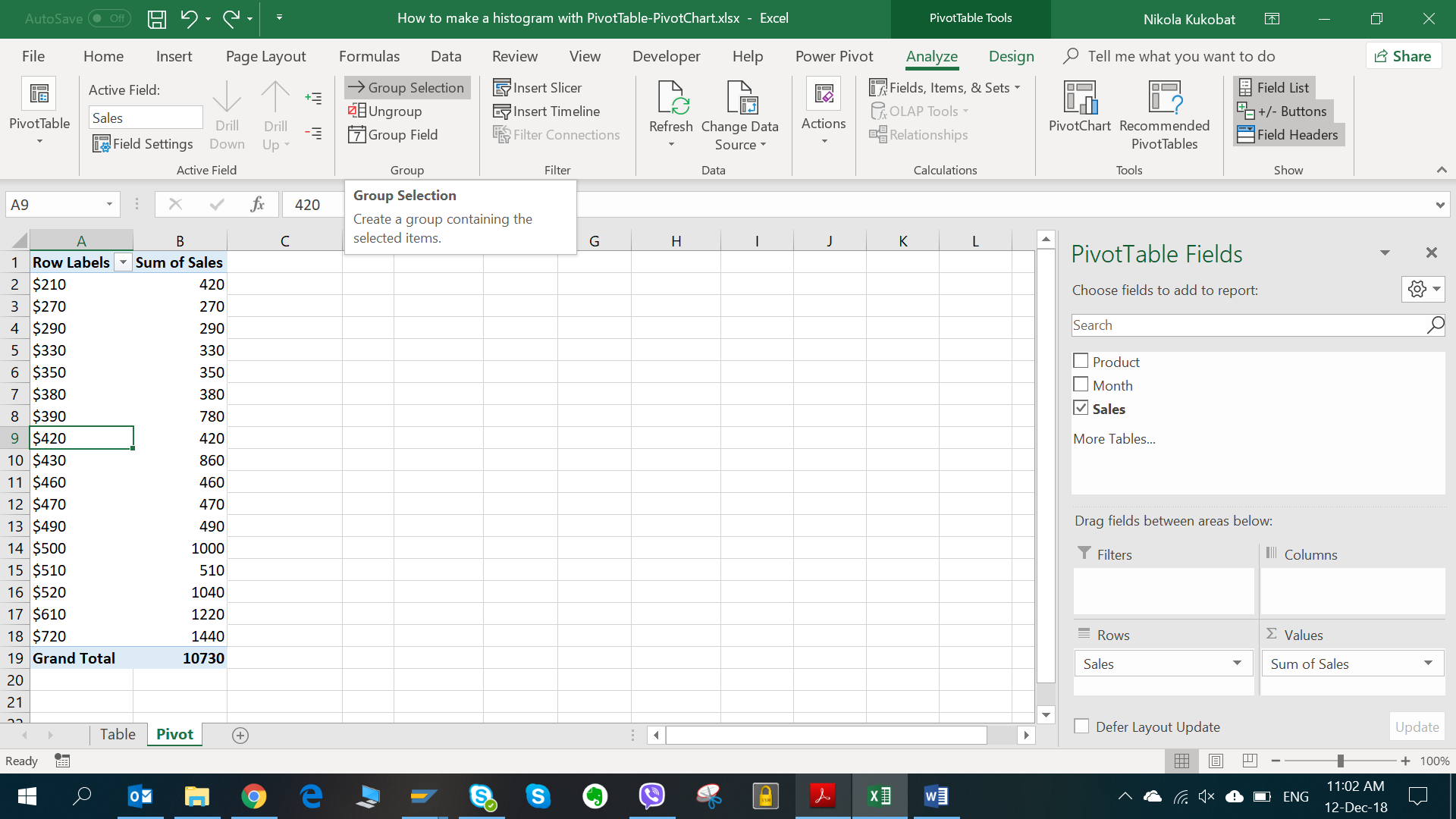The width and height of the screenshot is (1456, 819).
Task: Check the Month field checkbox
Action: (x=1081, y=384)
